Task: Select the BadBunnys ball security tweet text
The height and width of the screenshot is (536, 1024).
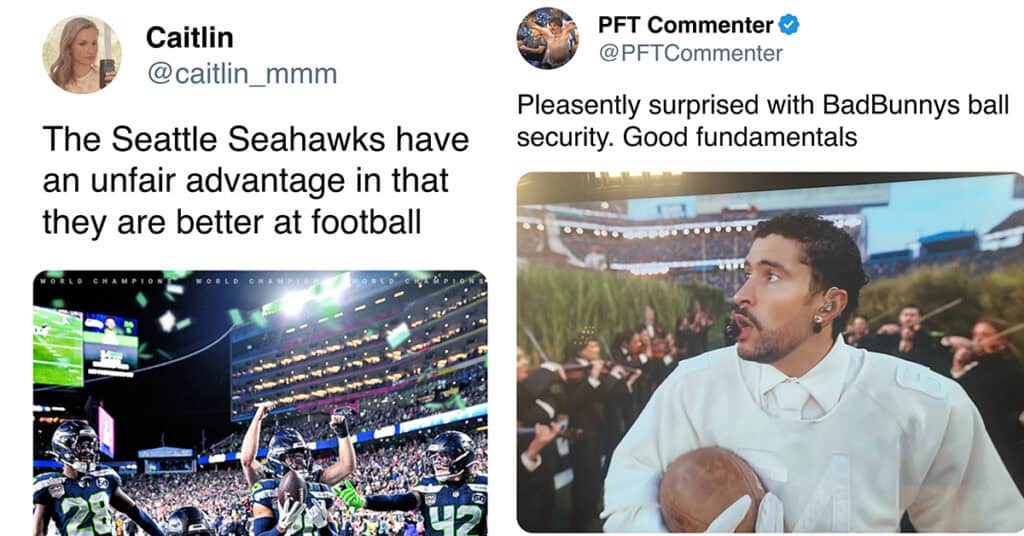Action: tap(762, 121)
